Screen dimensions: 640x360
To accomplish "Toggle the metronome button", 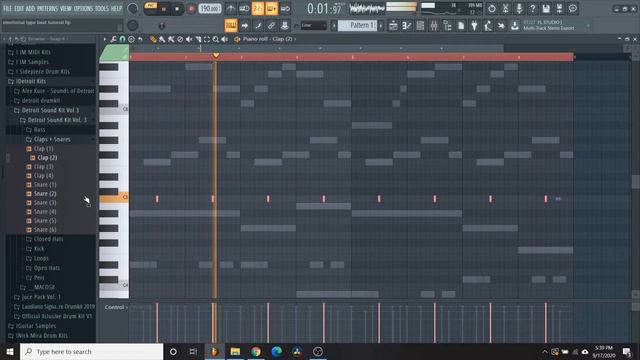I will point(231,8).
